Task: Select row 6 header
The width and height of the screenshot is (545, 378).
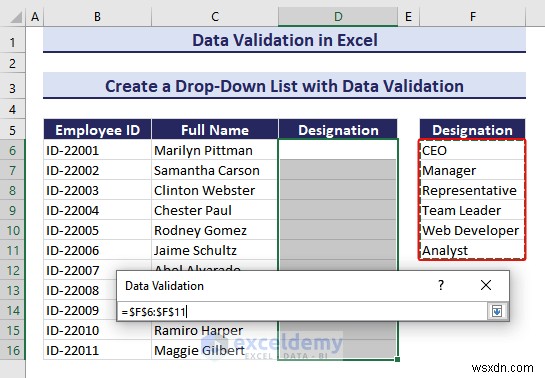Action: point(13,150)
